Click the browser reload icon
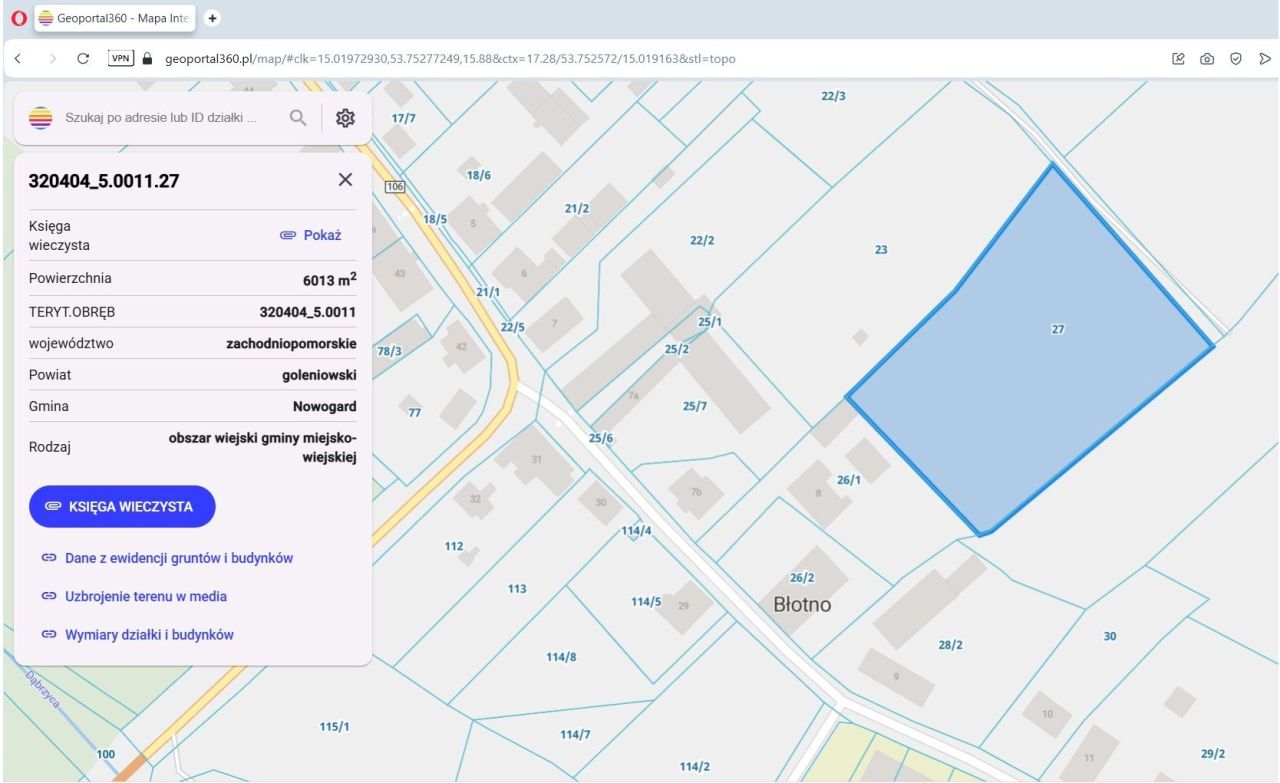Image resolution: width=1280 pixels, height=783 pixels. pyautogui.click(x=84, y=59)
